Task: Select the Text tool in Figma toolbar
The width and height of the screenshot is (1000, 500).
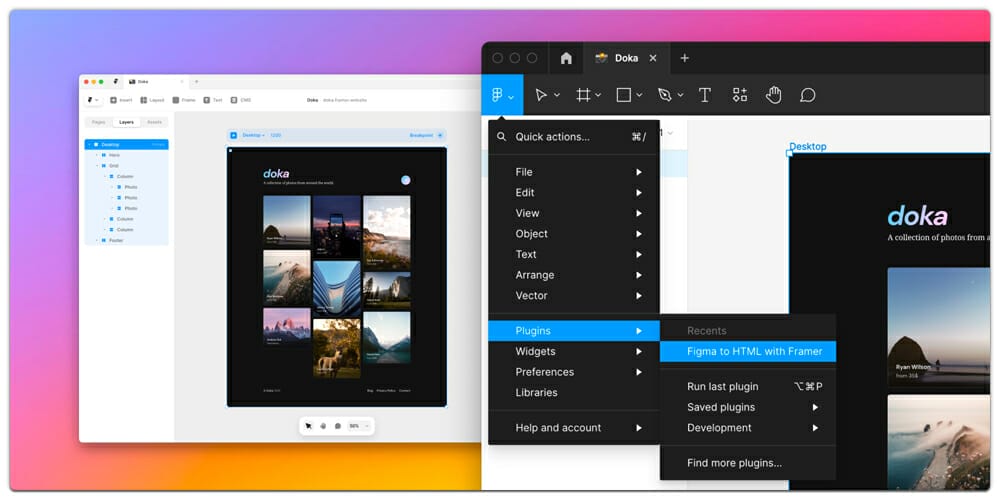Action: pyautogui.click(x=705, y=95)
